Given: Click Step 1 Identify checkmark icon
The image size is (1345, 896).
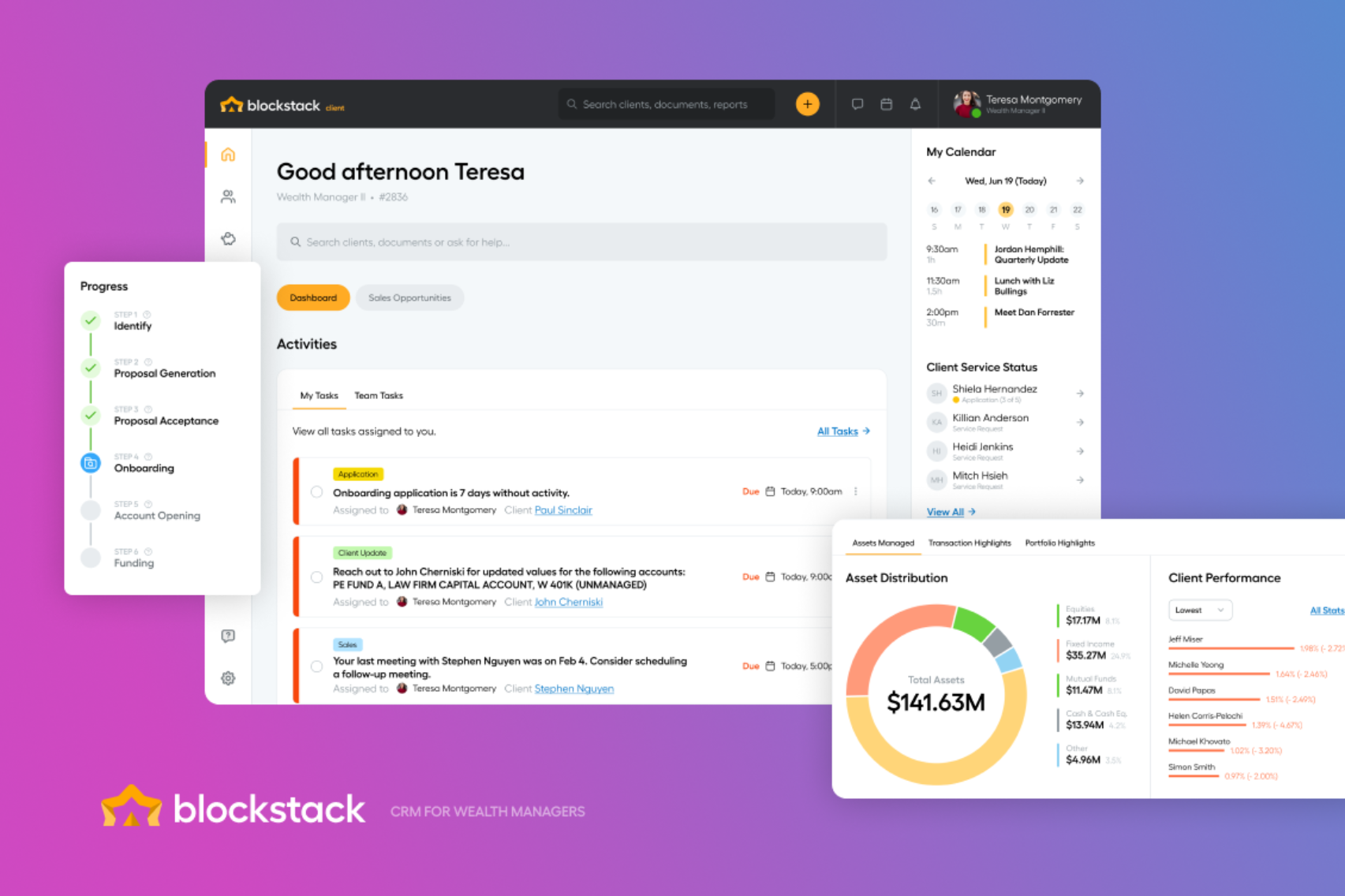Looking at the screenshot, I should click(x=91, y=320).
